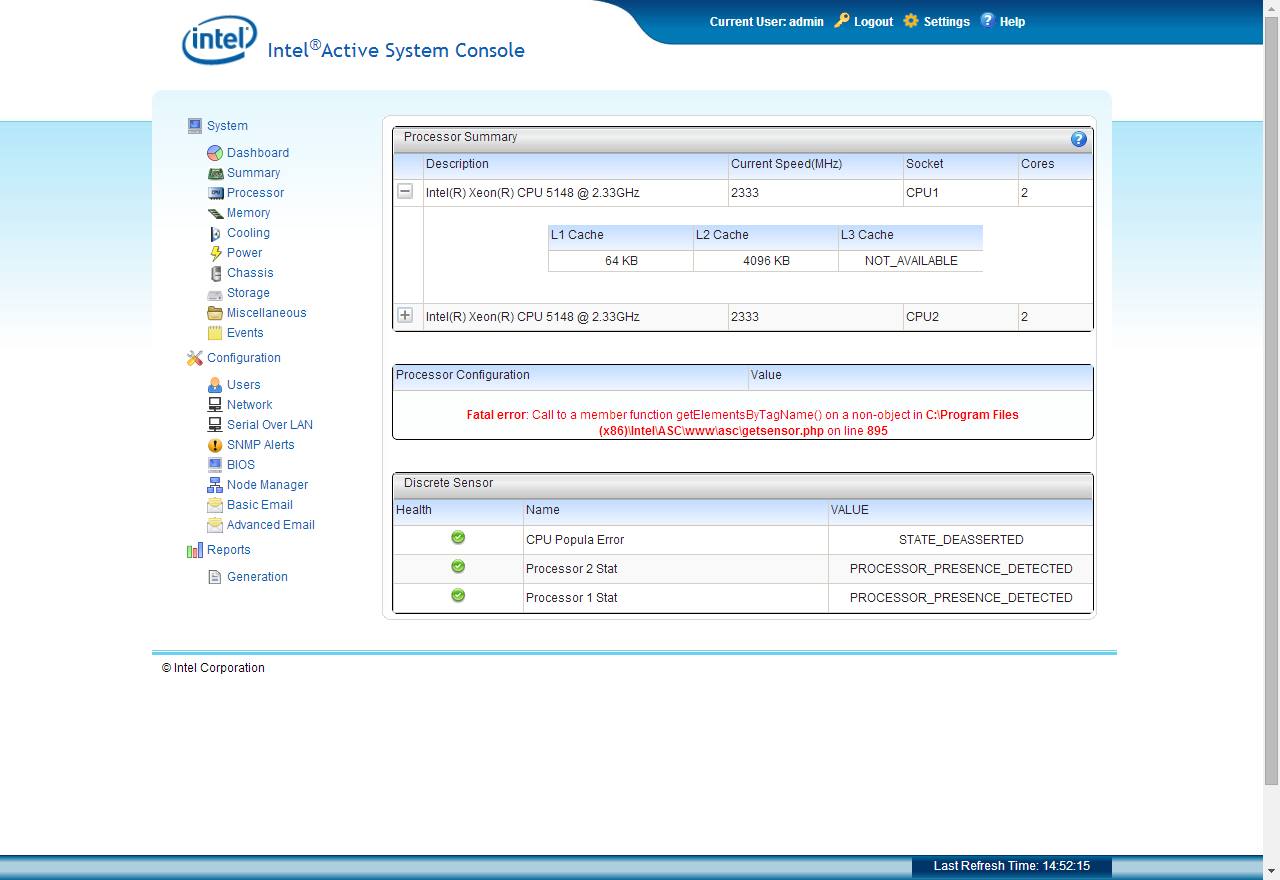Click the Configuration tools icon
Image resolution: width=1280 pixels, height=880 pixels.
[195, 358]
